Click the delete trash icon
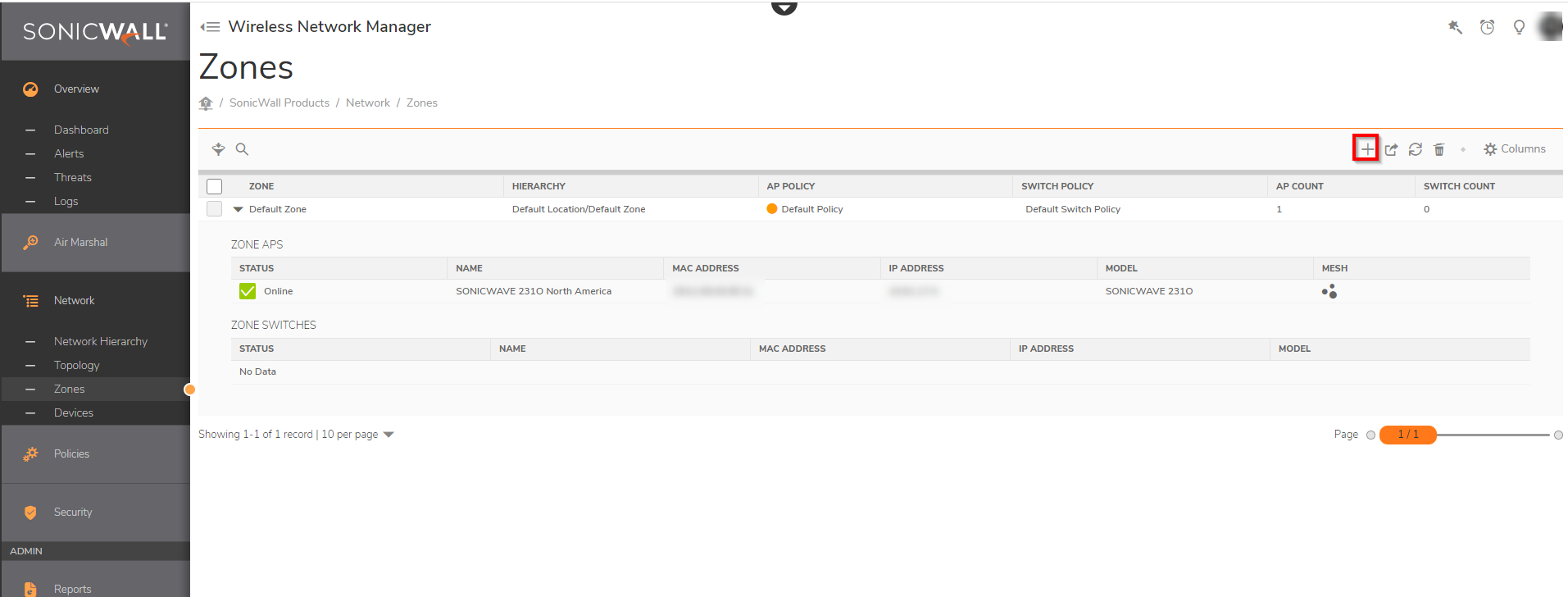This screenshot has width=1568, height=597. coord(1439,149)
